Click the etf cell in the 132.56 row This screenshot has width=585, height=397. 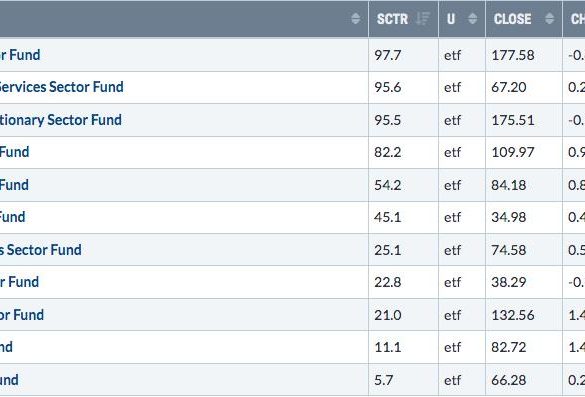[462, 315]
